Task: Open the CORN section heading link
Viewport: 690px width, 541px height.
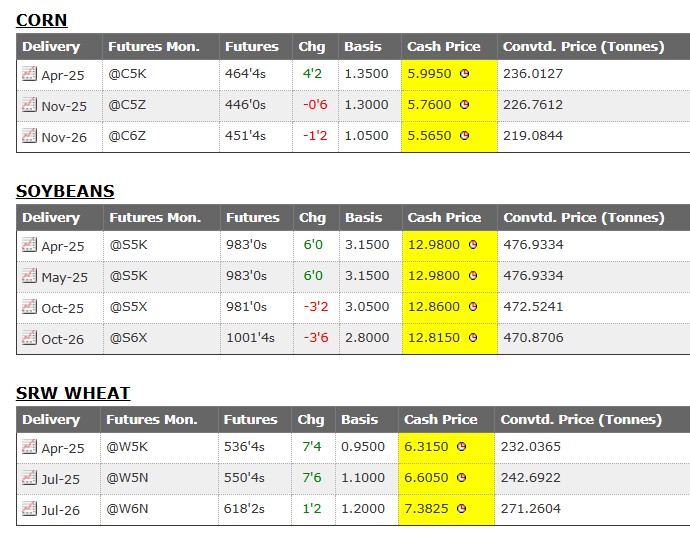Action: [x=41, y=20]
